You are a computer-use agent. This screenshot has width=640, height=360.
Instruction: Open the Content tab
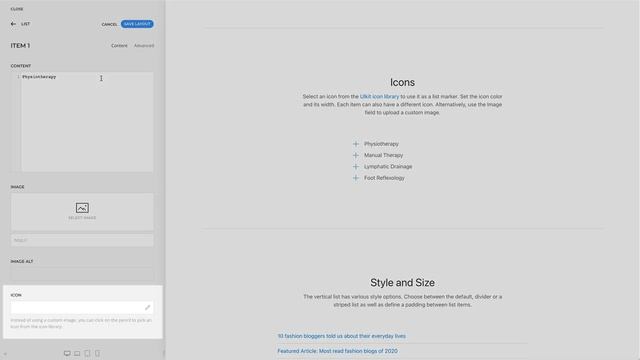point(119,46)
